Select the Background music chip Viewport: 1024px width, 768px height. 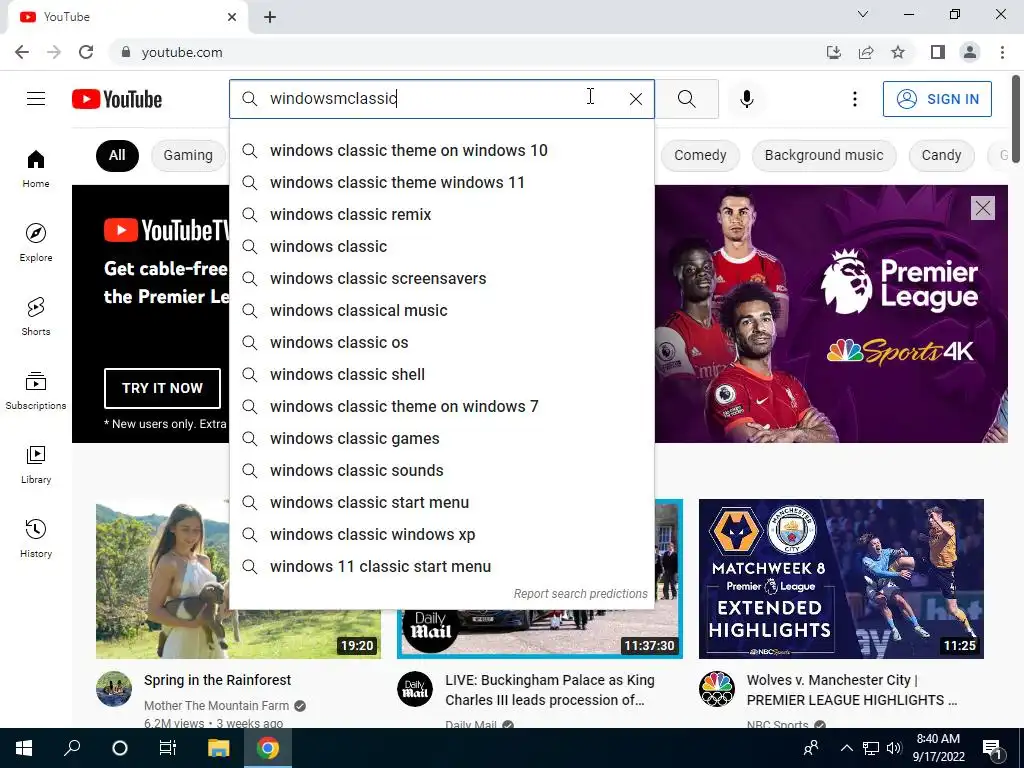click(x=824, y=155)
